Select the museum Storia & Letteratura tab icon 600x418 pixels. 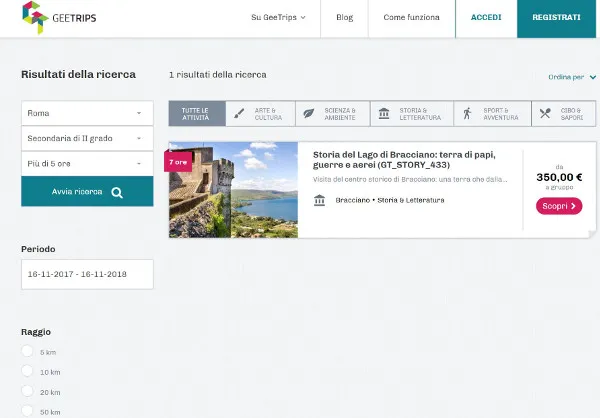(x=384, y=114)
